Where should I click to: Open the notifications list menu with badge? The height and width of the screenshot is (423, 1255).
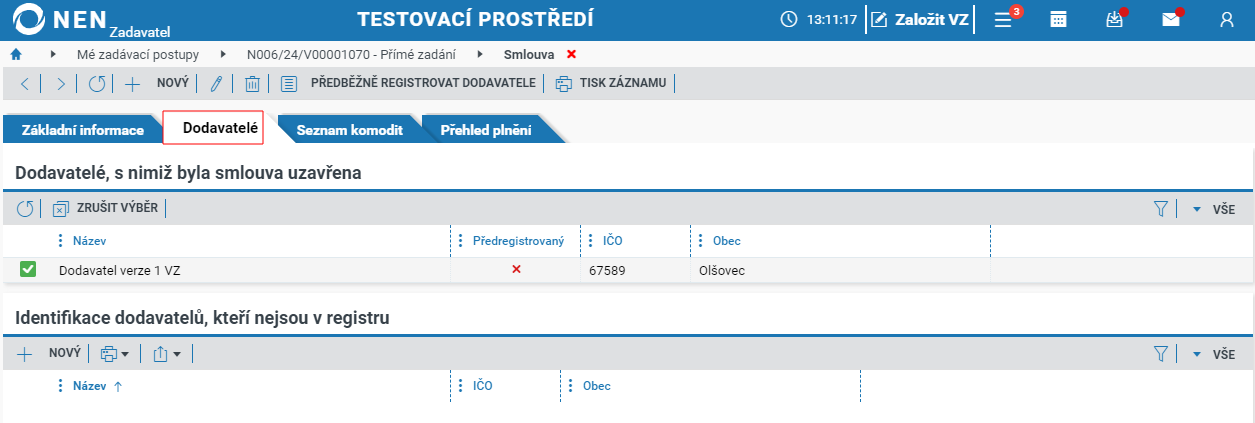click(1005, 19)
